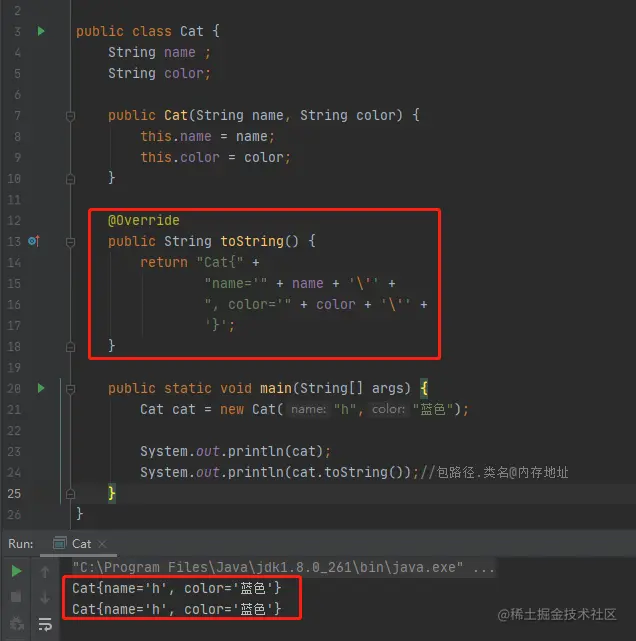The height and width of the screenshot is (641, 636).
Task: Click the "蓝色" string literal on line 21
Action: pyautogui.click(x=433, y=409)
